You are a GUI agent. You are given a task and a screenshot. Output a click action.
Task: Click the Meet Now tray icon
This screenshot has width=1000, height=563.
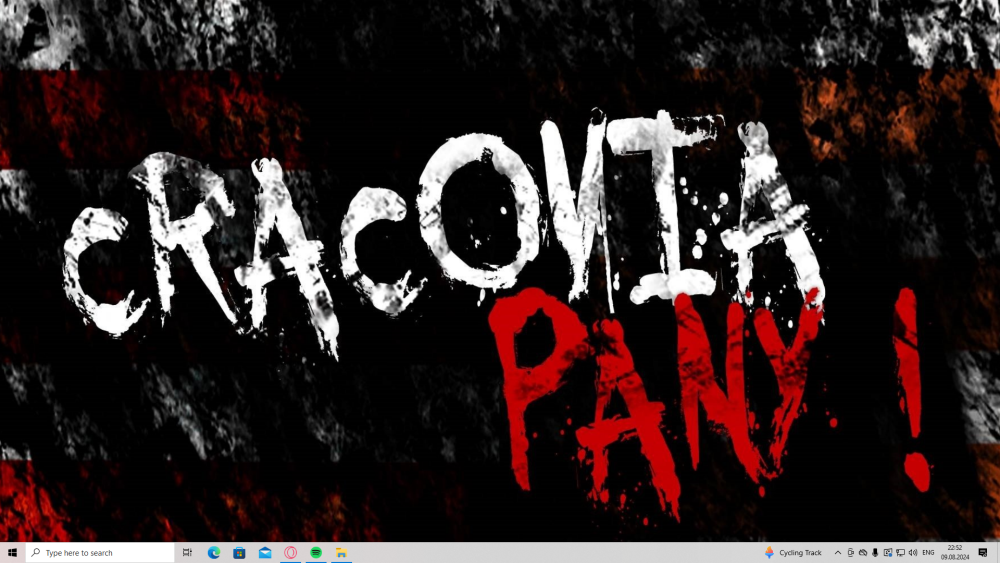click(851, 553)
